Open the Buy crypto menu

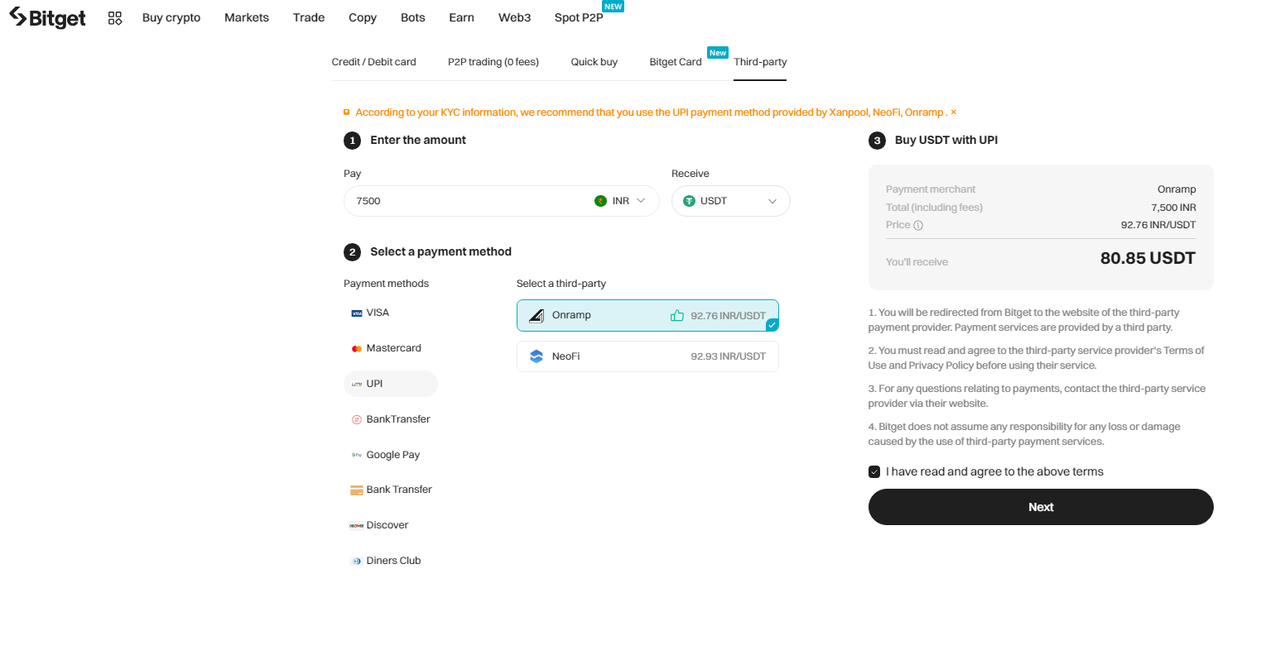pos(171,18)
